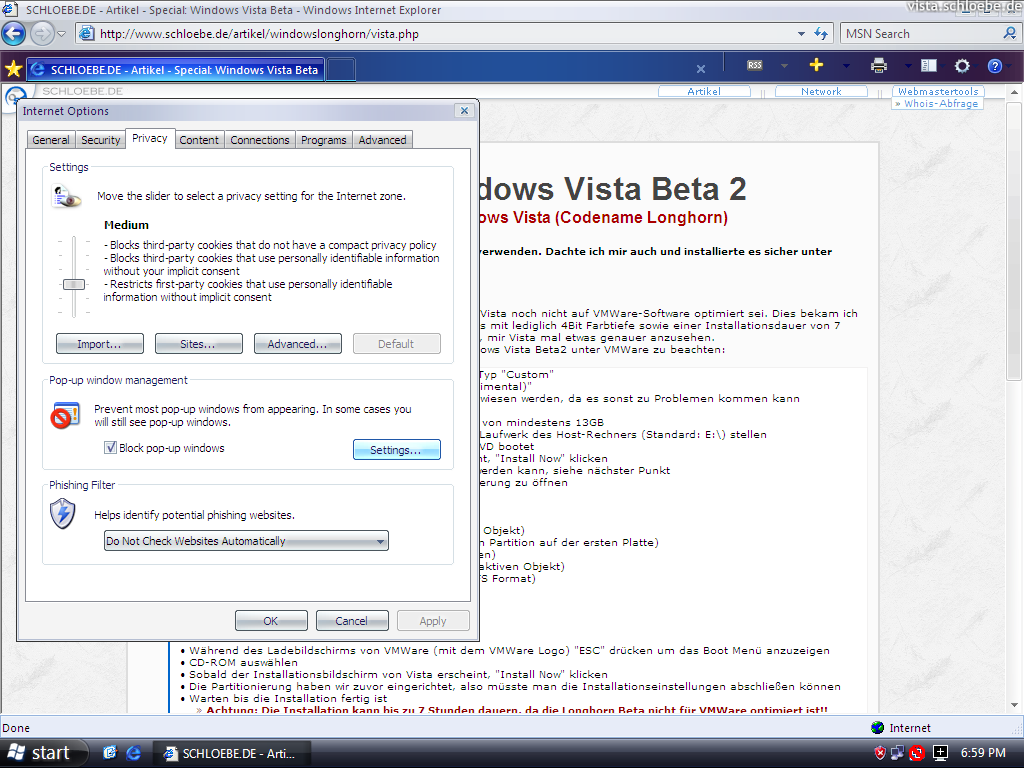Click the page scrollbar down arrow
The height and width of the screenshot is (768, 1024).
pos(1014,705)
